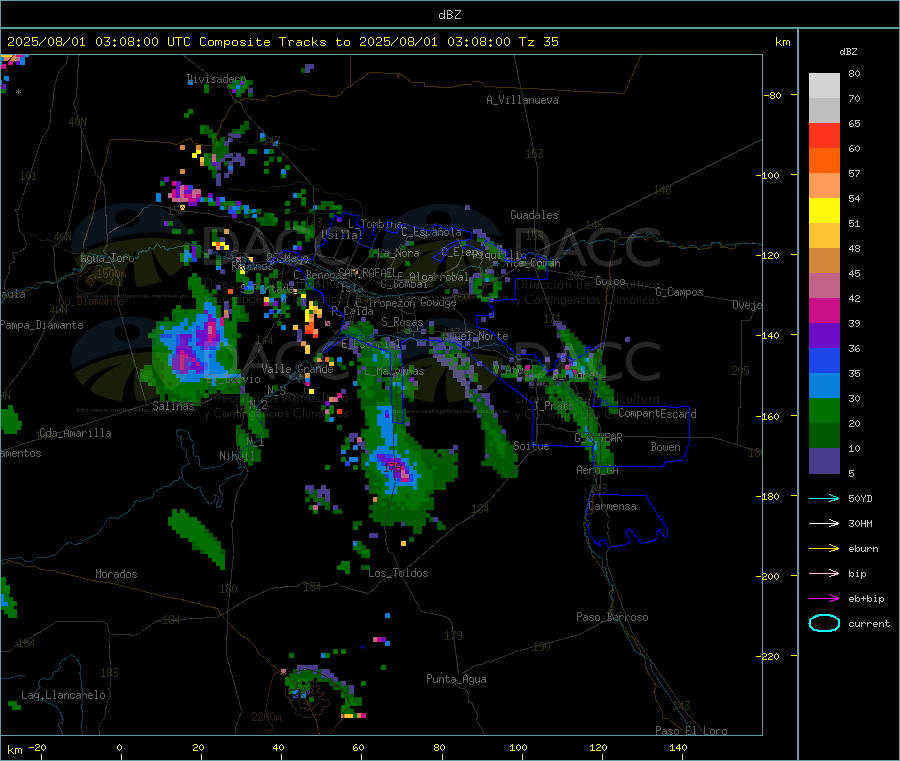Image resolution: width=900 pixels, height=761 pixels.
Task: Select the brown swatch between 48 and 45 dBZ
Action: click(824, 261)
